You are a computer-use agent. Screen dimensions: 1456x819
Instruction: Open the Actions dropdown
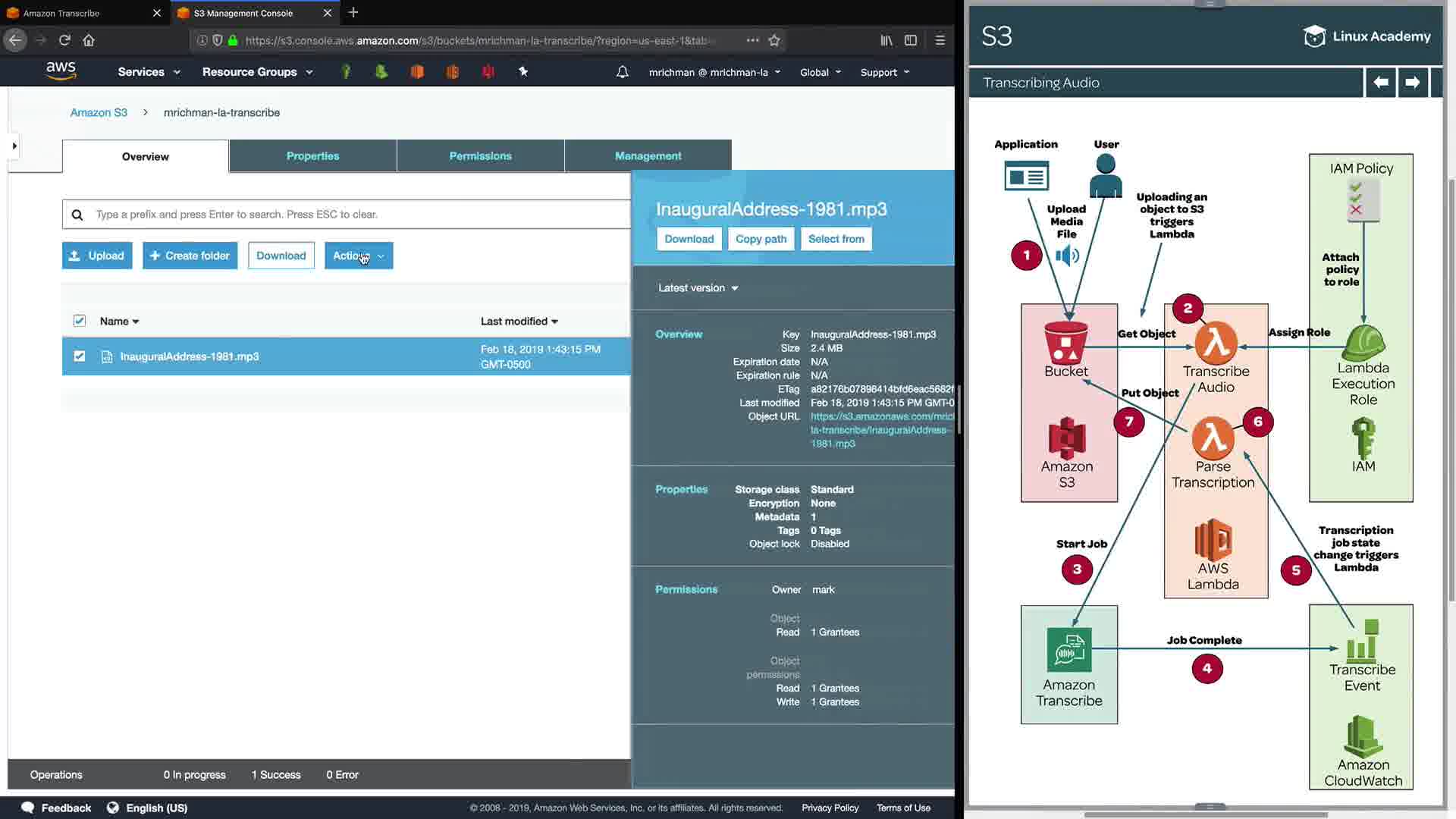[x=358, y=256]
